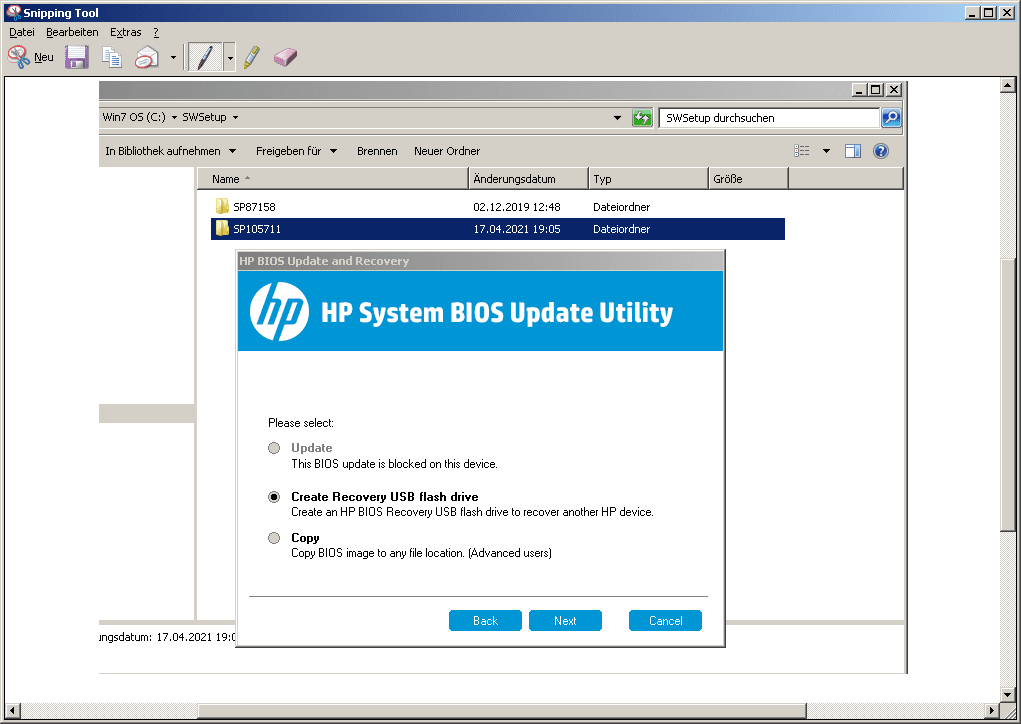The width and height of the screenshot is (1021, 724).
Task: Click the Neu snip button
Action: tap(31, 57)
